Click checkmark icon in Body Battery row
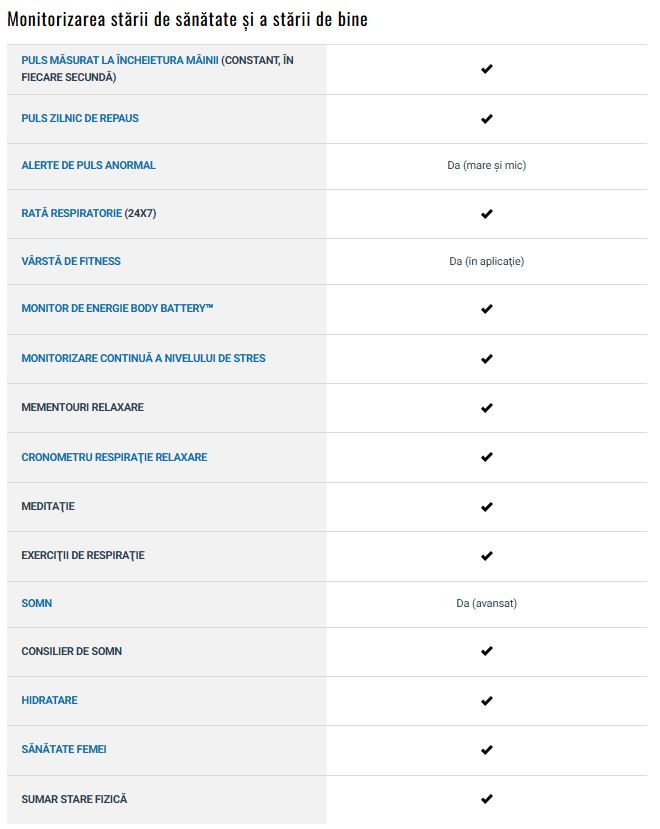Image resolution: width=660 pixels, height=829 pixels. [x=487, y=309]
